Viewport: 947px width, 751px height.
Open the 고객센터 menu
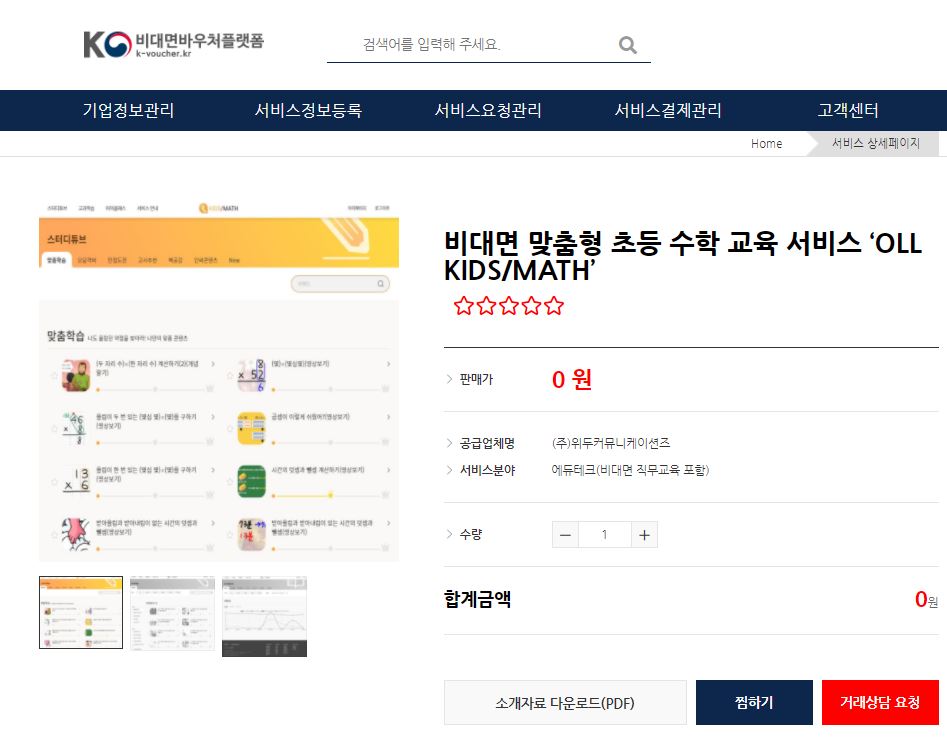coord(848,110)
